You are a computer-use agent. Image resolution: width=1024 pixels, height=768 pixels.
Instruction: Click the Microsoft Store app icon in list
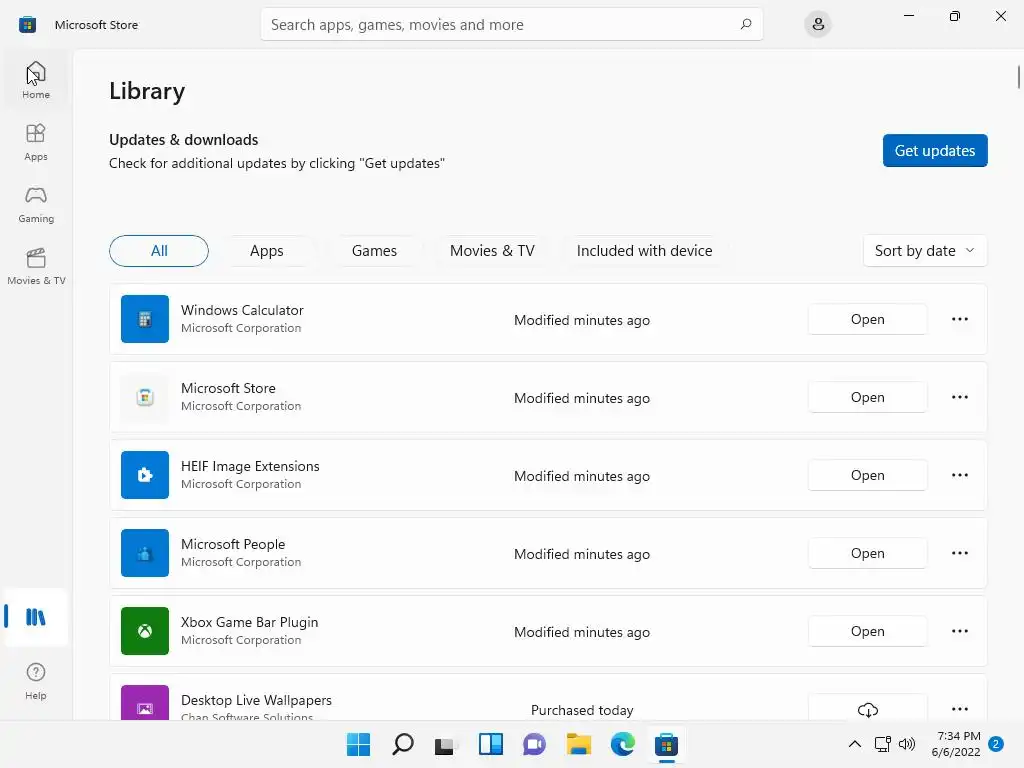[x=145, y=397]
